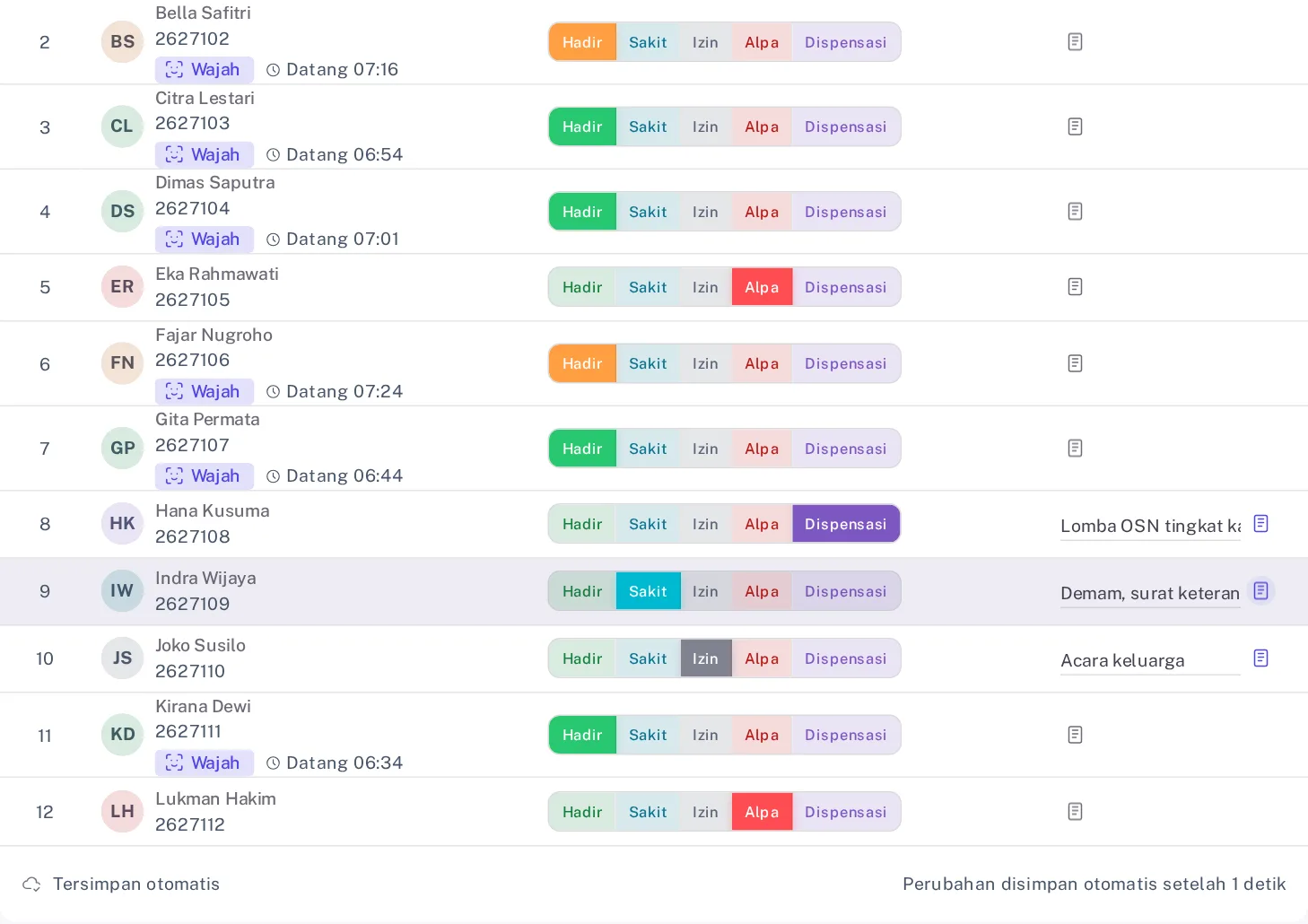This screenshot has height=924, width=1308.
Task: Open note icon for Dimas Saputra
Action: 1075,212
